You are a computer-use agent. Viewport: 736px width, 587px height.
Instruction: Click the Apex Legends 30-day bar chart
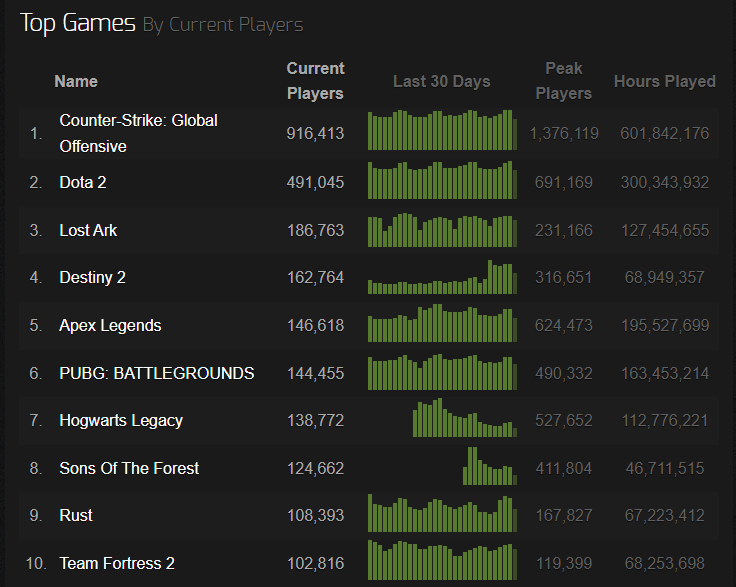pos(442,323)
